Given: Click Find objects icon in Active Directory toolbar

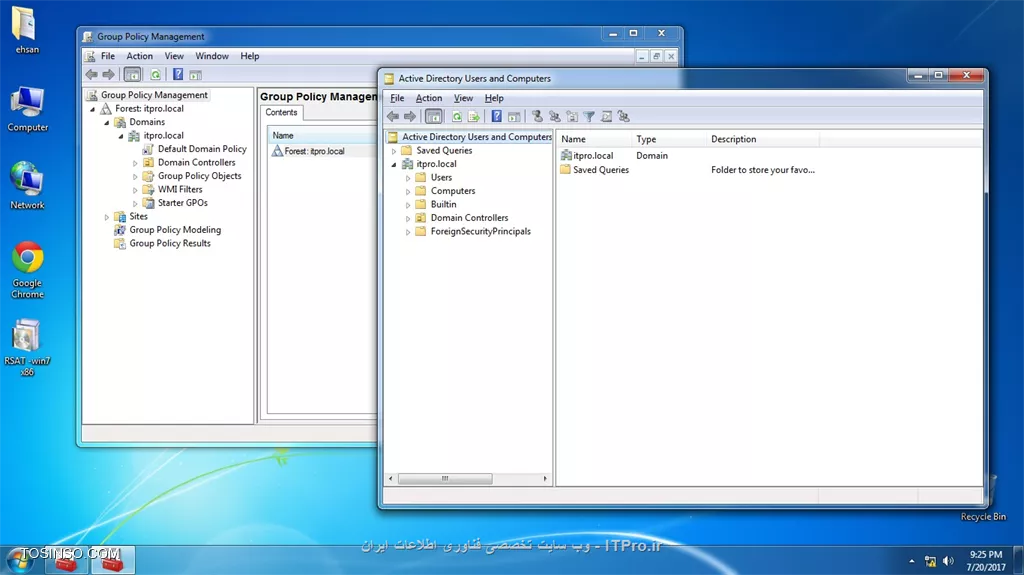Looking at the screenshot, I should click(x=607, y=116).
